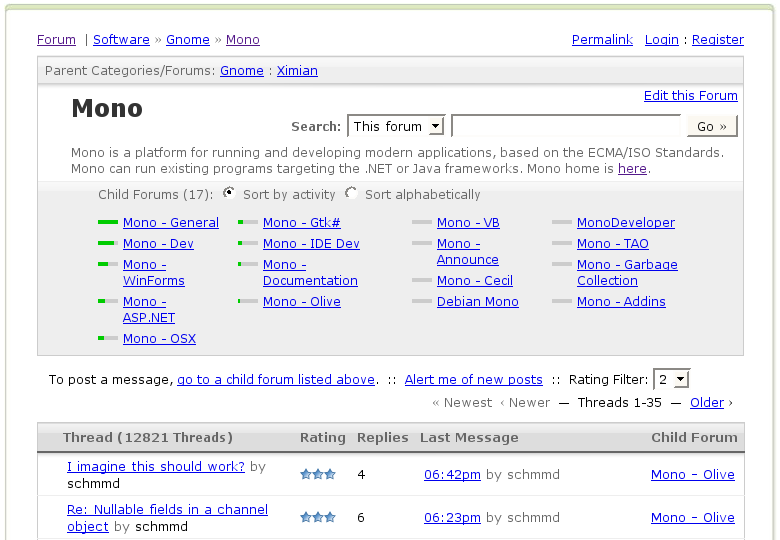Click activity bar beside MonoDeveloper

562,222
